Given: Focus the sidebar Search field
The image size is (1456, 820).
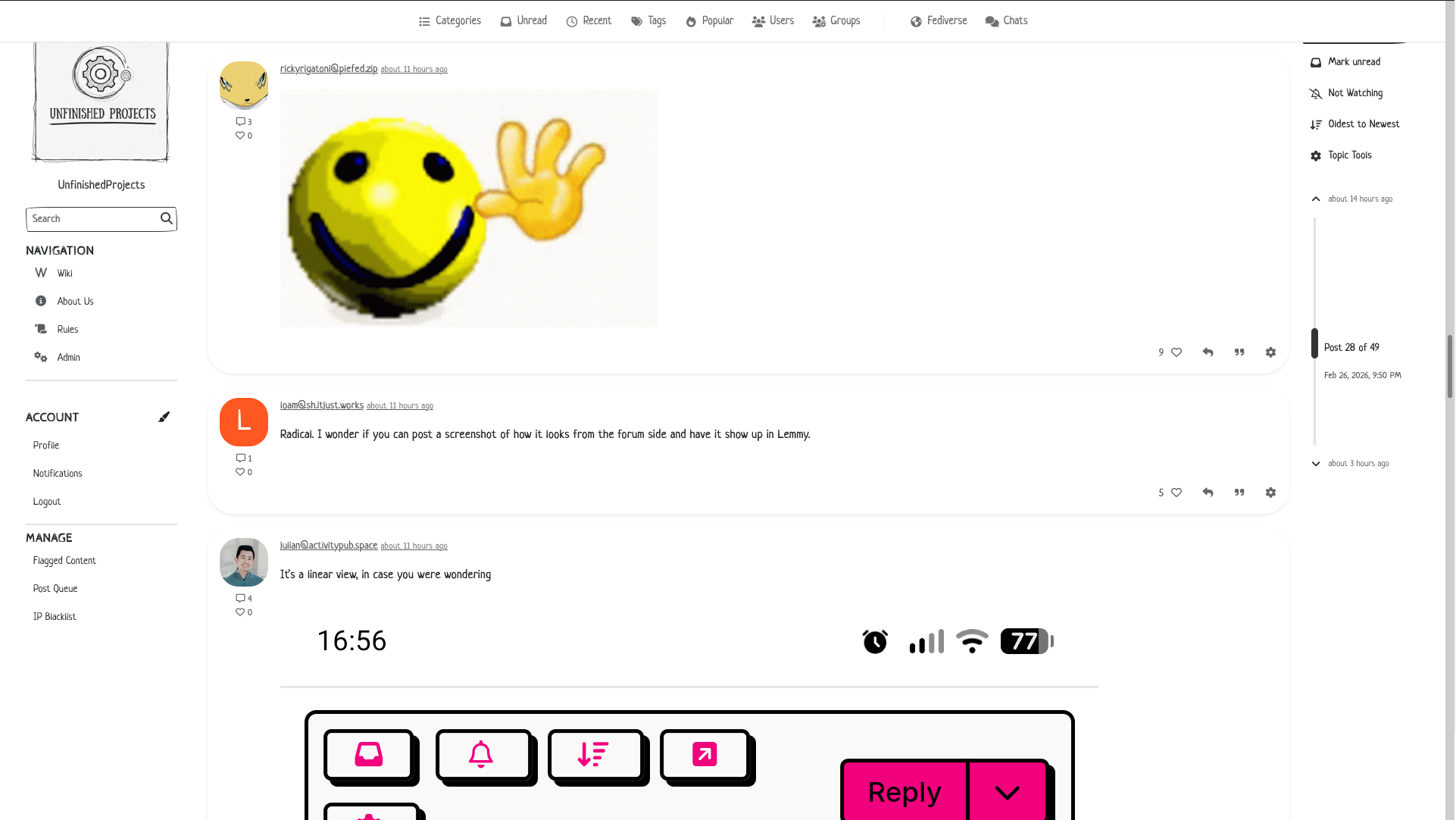Looking at the screenshot, I should pyautogui.click(x=92, y=219).
